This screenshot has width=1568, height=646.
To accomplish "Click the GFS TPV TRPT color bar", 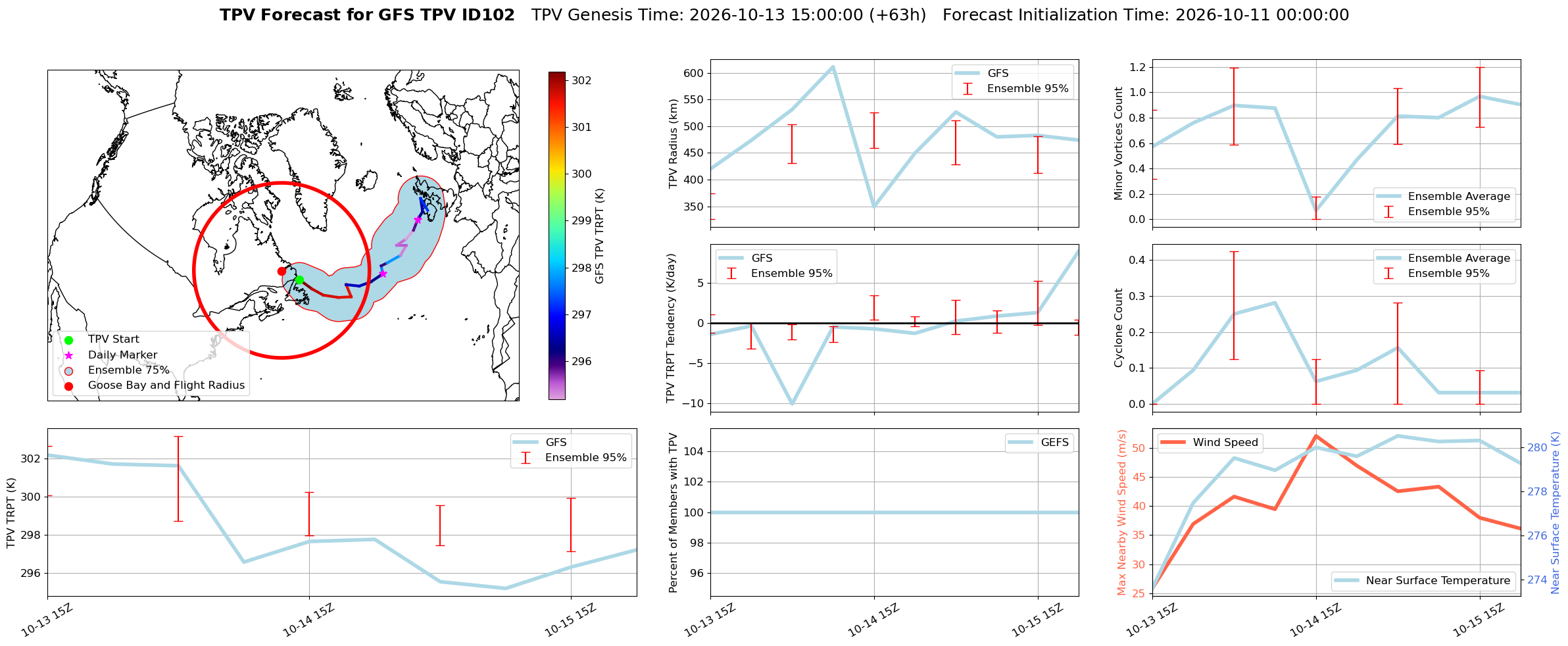I will (556, 236).
